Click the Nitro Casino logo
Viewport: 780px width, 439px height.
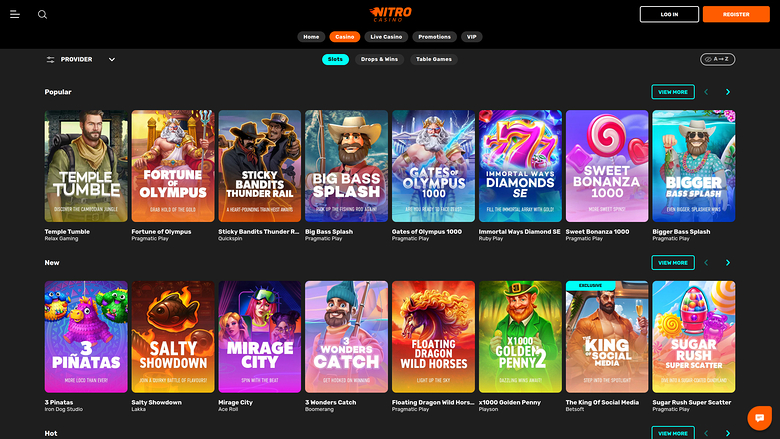click(390, 14)
